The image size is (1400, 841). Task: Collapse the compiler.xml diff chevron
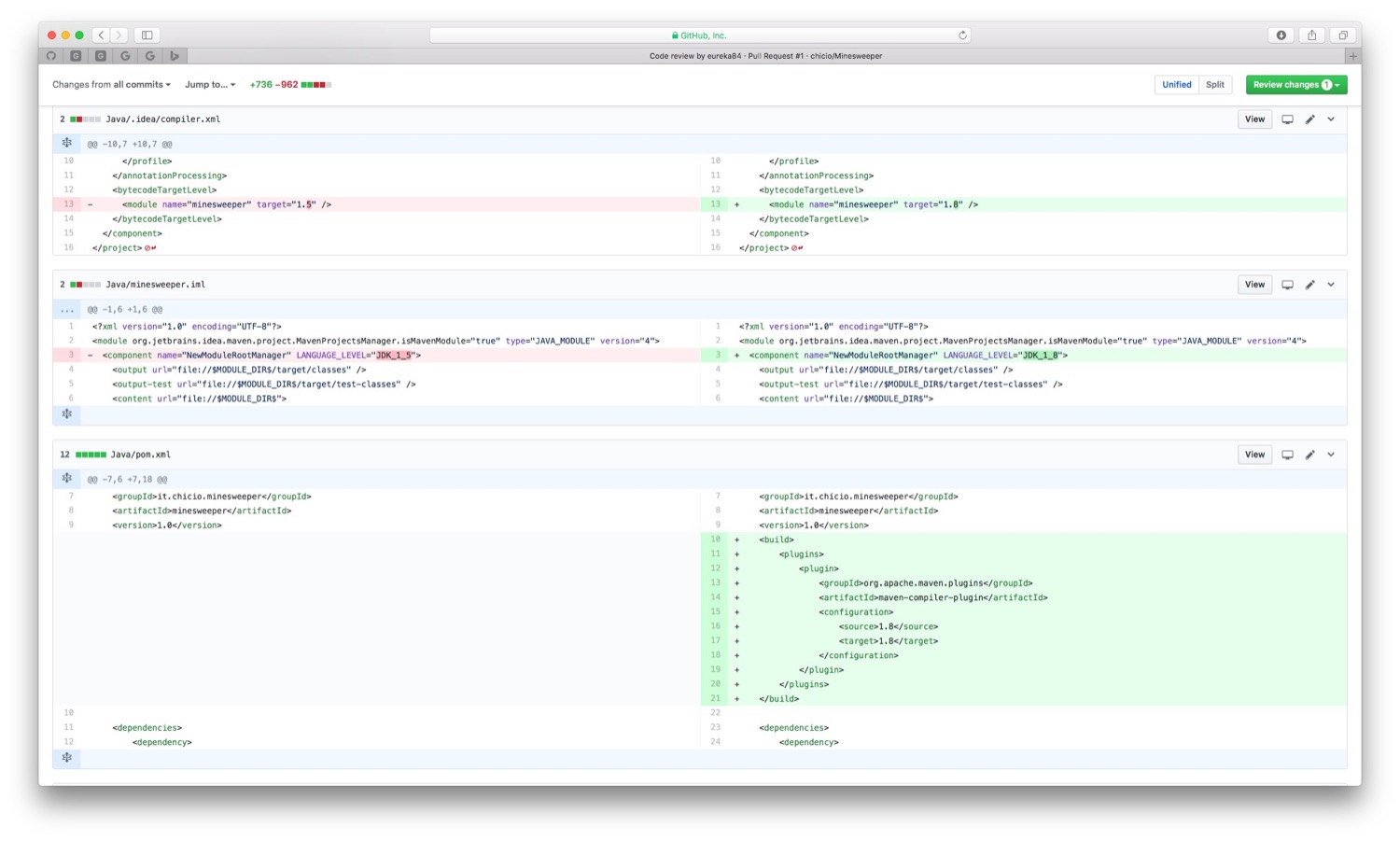click(x=1331, y=119)
